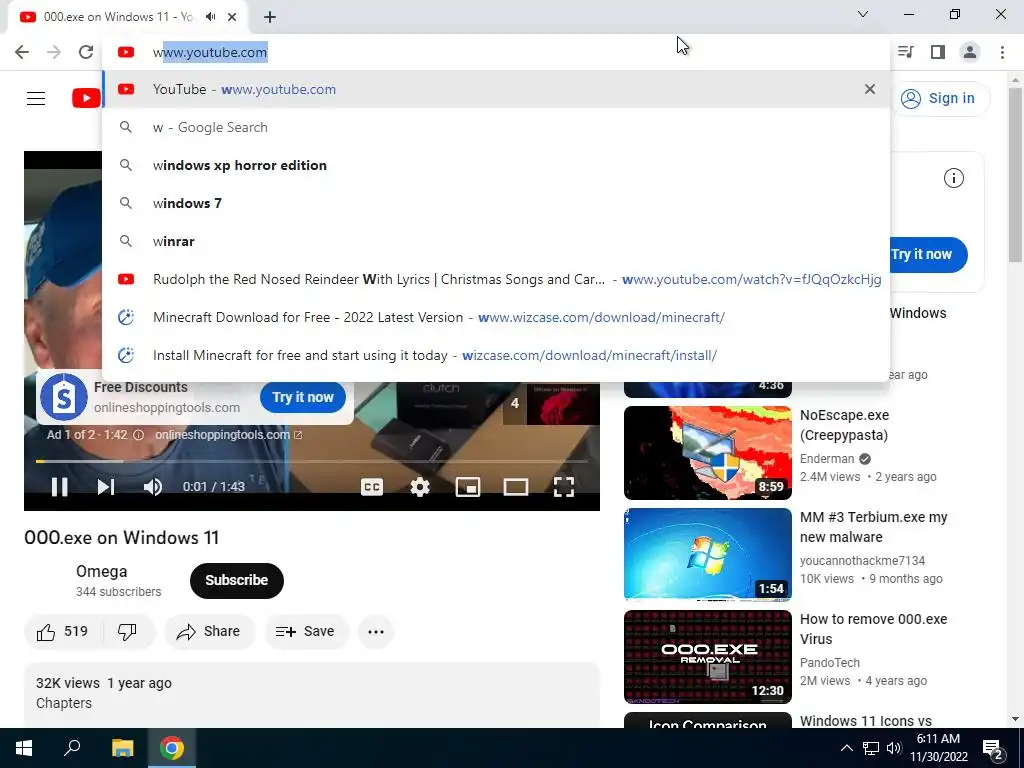Open the 000.EXE Removal video thumbnail

point(707,656)
